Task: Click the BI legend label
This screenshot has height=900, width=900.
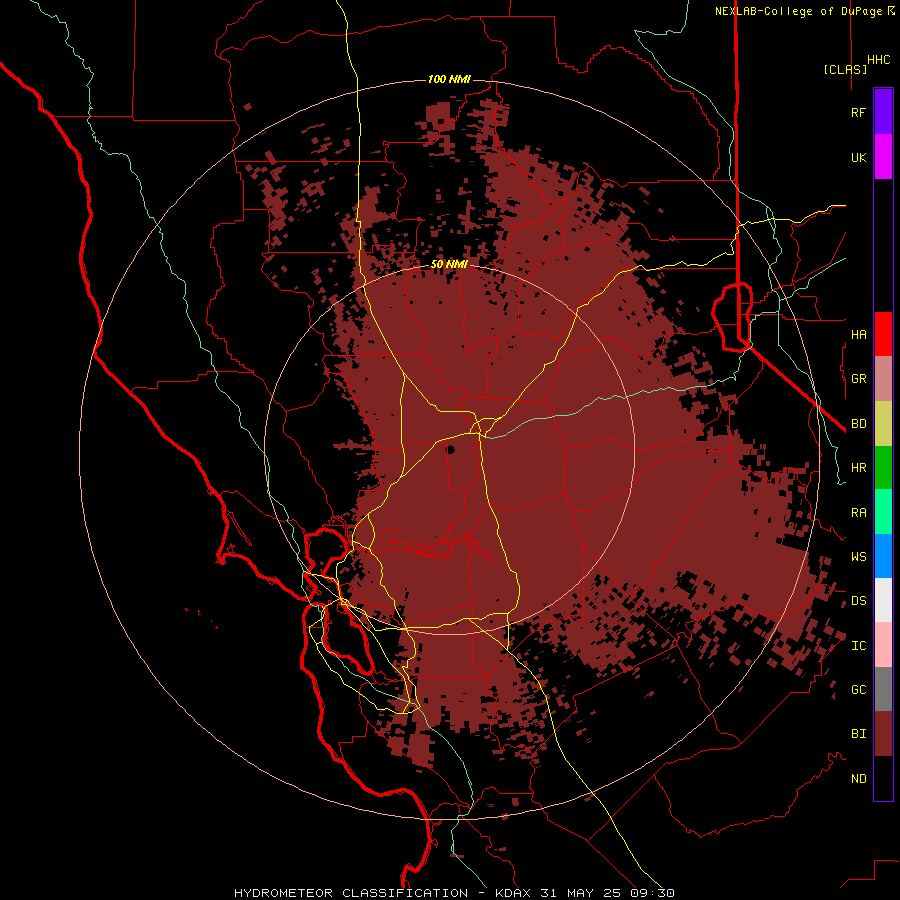Action: click(x=859, y=734)
